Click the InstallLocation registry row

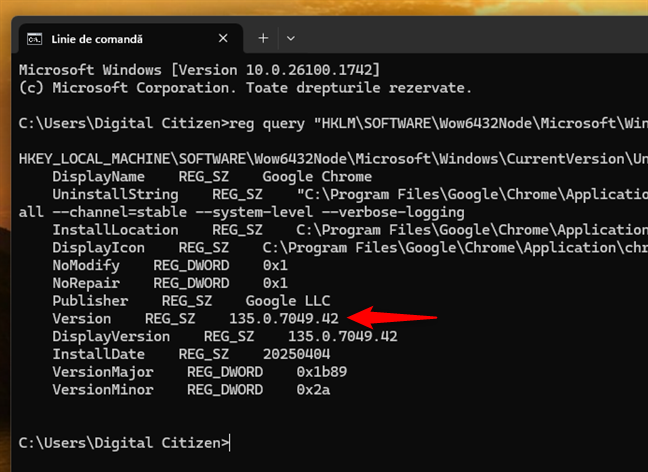[x=350, y=230]
